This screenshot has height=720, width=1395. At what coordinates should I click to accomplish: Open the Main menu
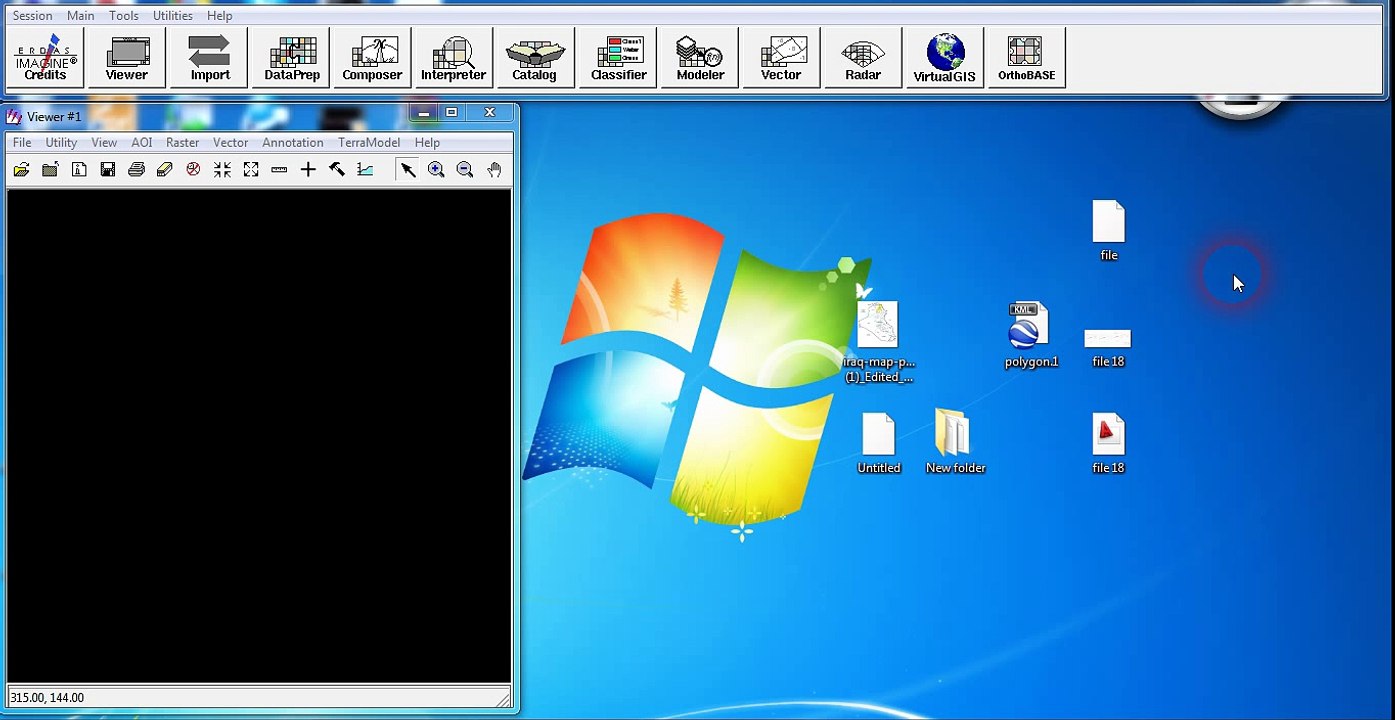click(x=81, y=16)
